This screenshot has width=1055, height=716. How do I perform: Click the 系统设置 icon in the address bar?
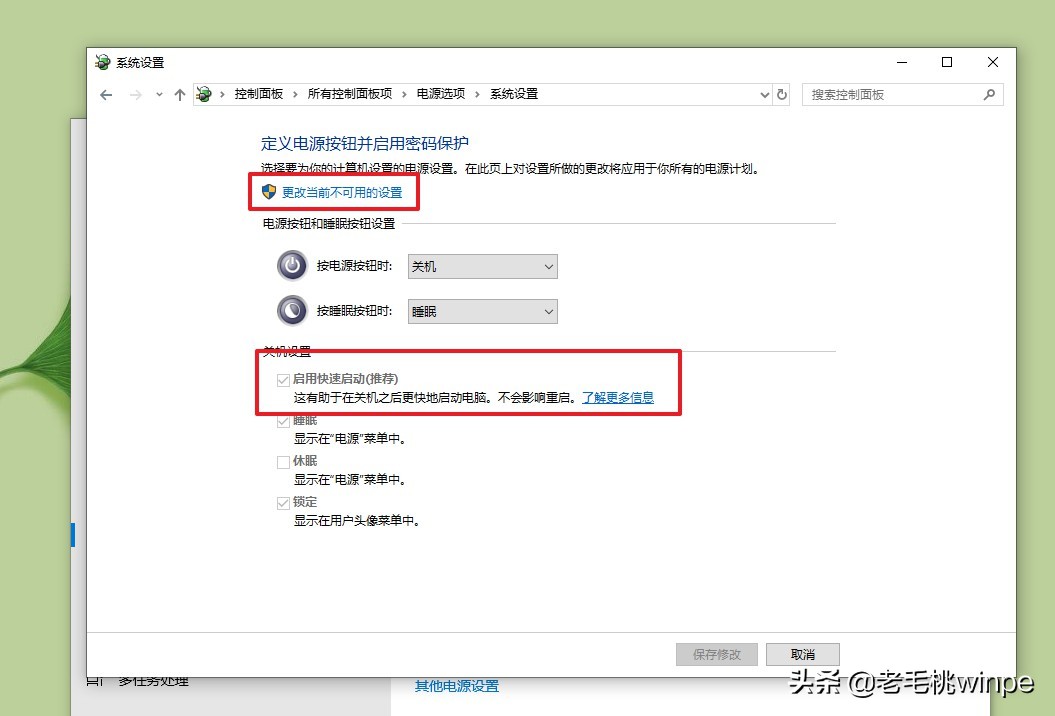coord(204,93)
